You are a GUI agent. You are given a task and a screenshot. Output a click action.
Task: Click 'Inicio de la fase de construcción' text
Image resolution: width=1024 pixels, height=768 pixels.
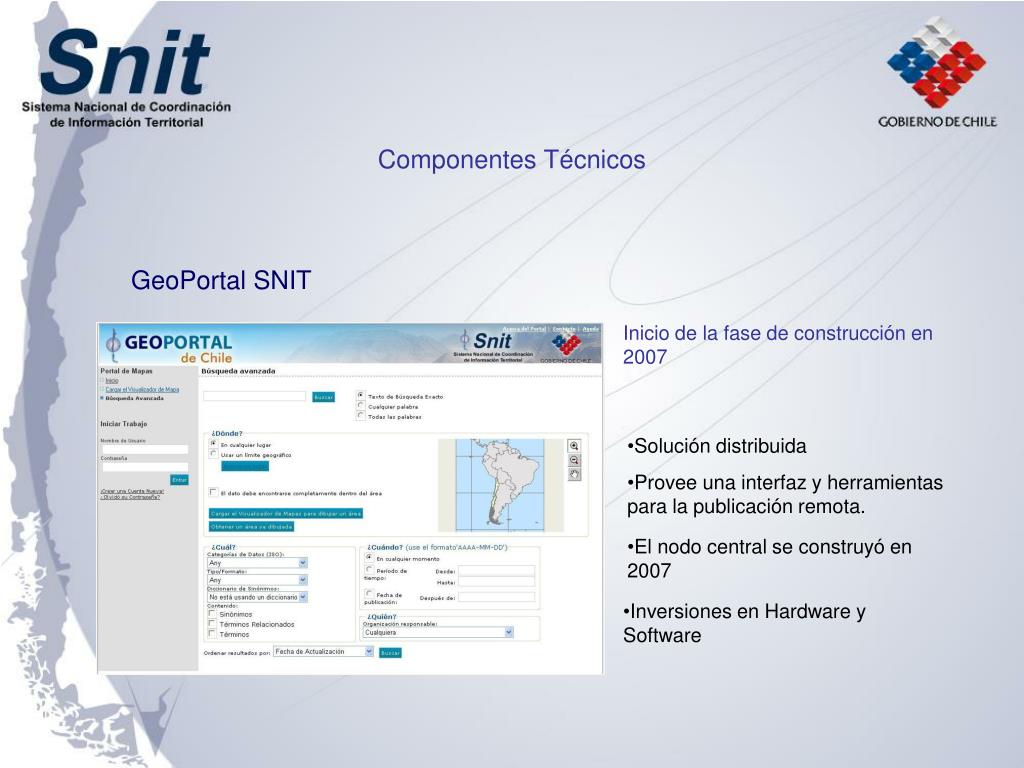tap(778, 345)
